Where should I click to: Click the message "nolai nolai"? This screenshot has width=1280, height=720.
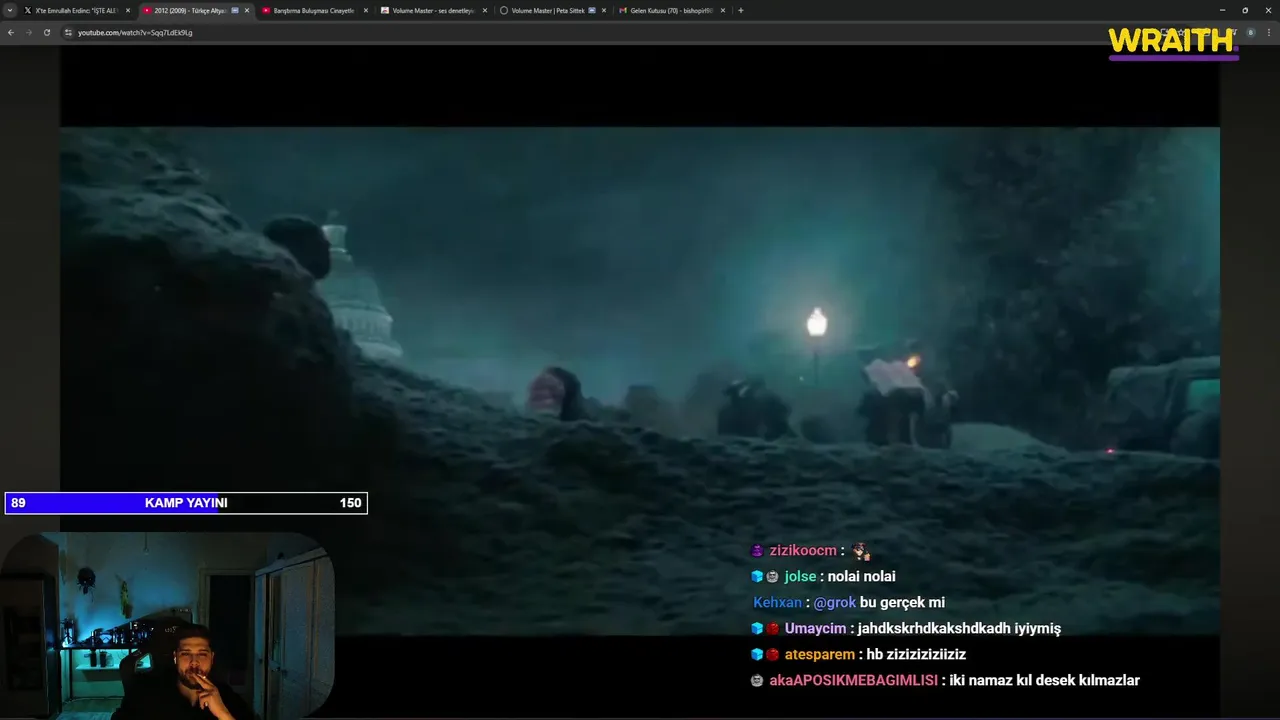click(861, 576)
